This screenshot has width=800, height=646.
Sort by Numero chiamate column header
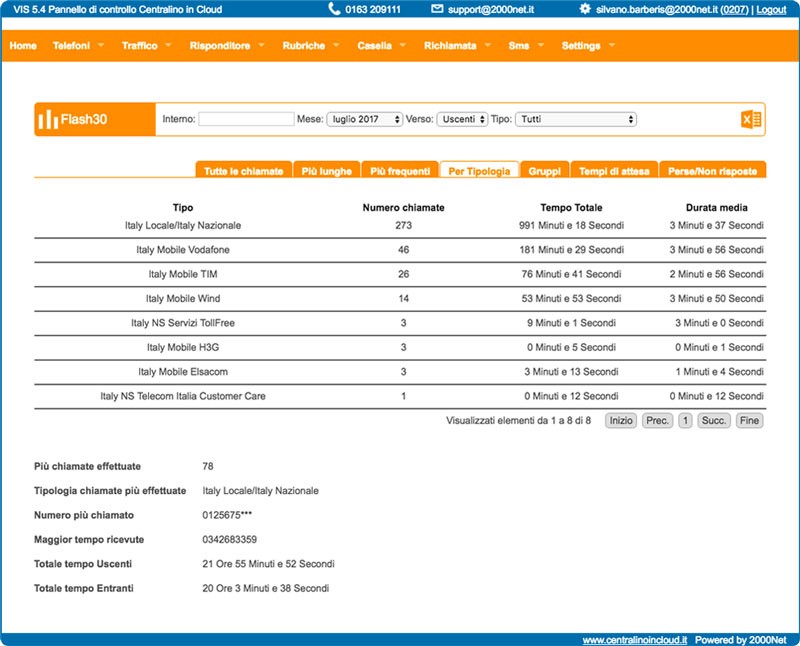pyautogui.click(x=403, y=208)
